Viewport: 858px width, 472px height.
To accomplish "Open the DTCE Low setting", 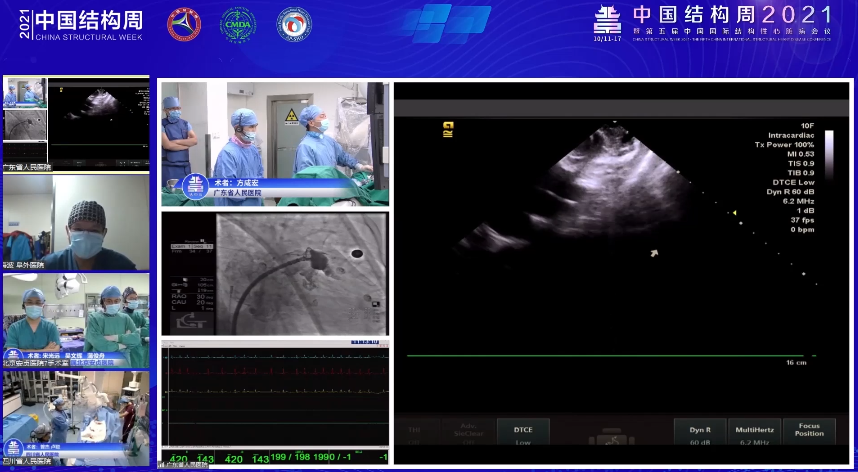I will (x=523, y=434).
